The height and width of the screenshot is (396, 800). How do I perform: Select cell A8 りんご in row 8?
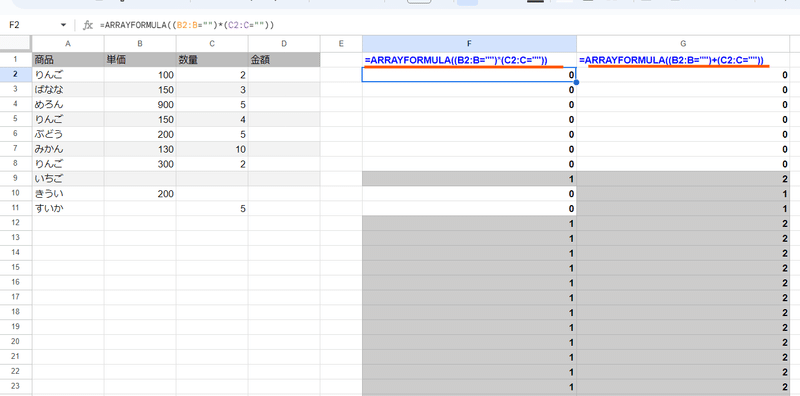point(68,164)
